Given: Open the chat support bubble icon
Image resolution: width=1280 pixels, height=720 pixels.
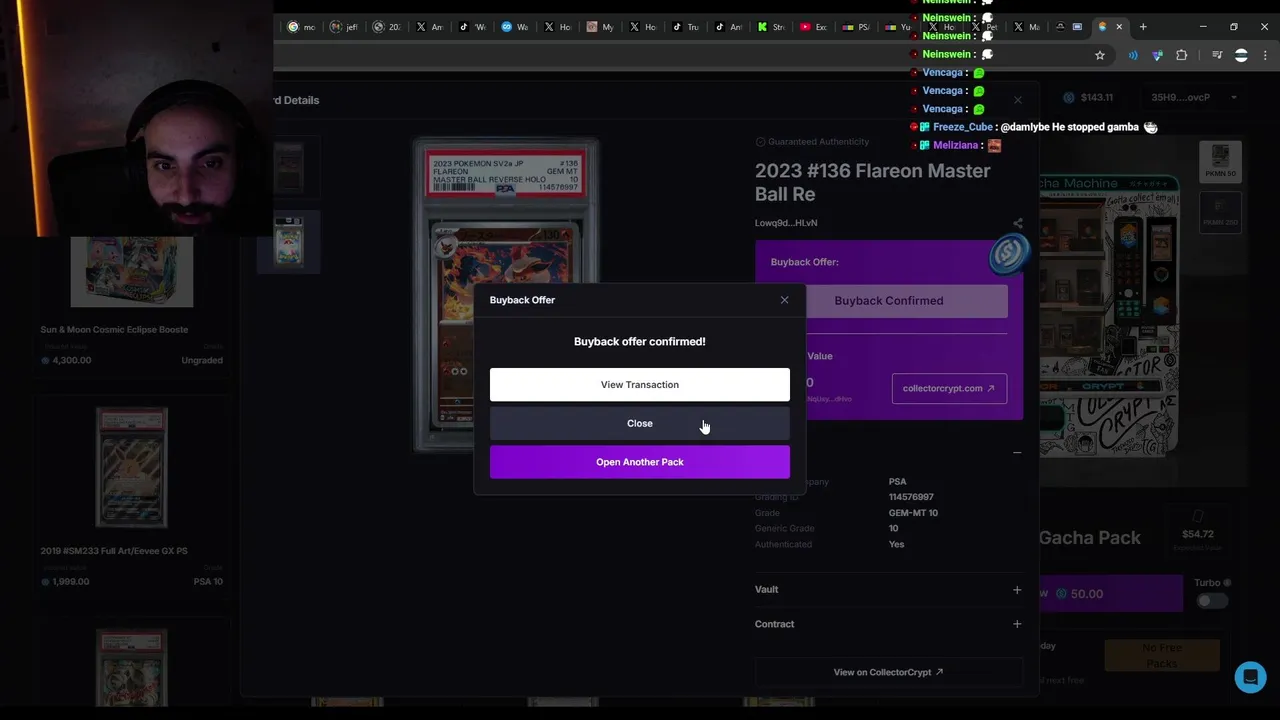Looking at the screenshot, I should 1250,677.
